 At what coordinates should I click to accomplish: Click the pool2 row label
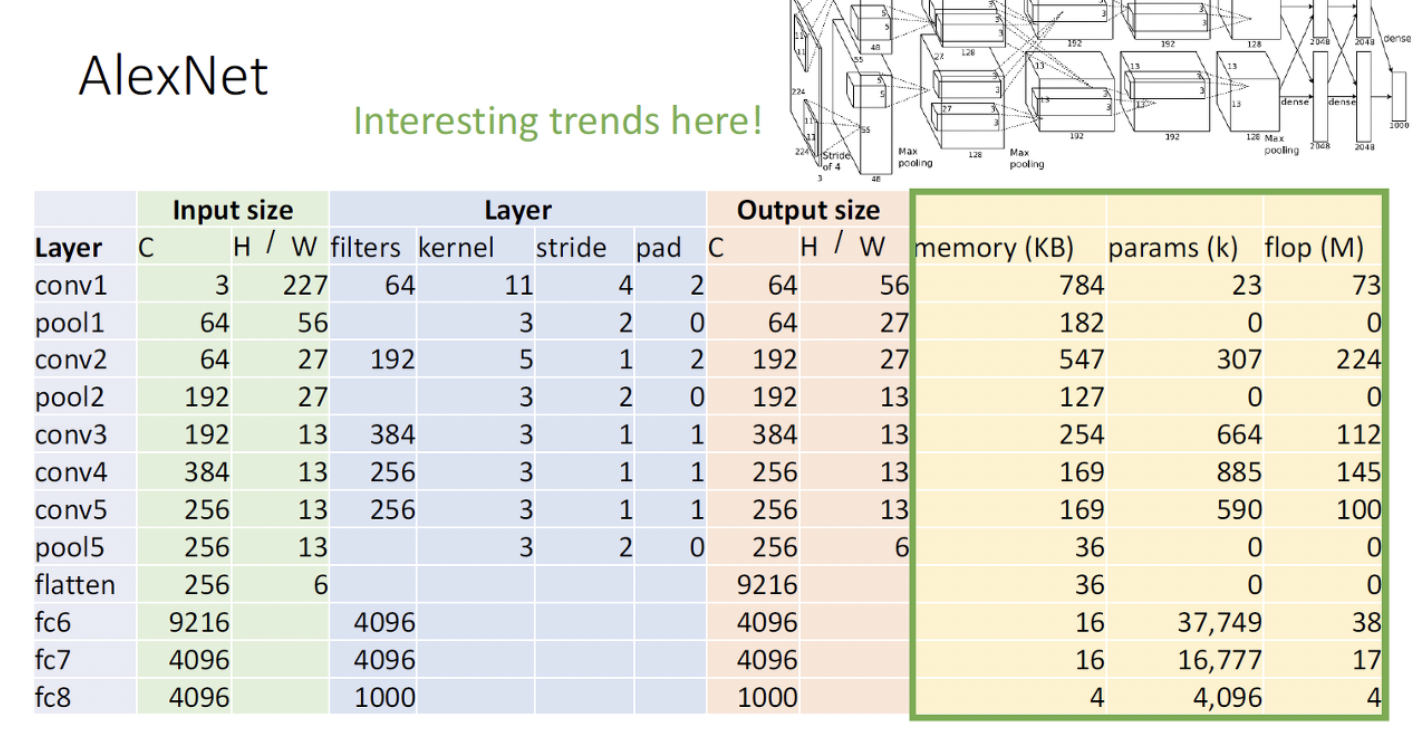[x=69, y=397]
